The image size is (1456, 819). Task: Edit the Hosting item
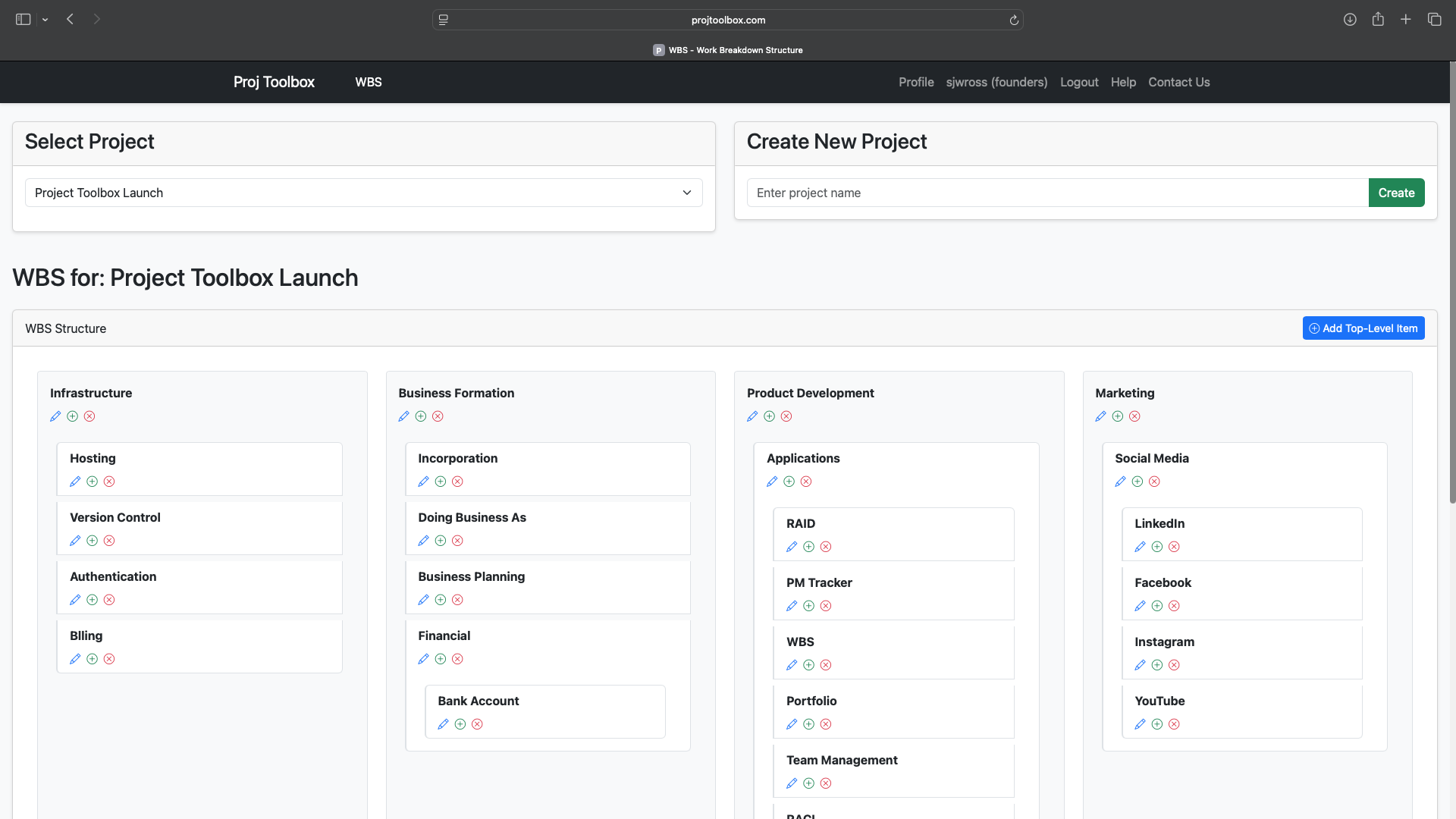75,482
